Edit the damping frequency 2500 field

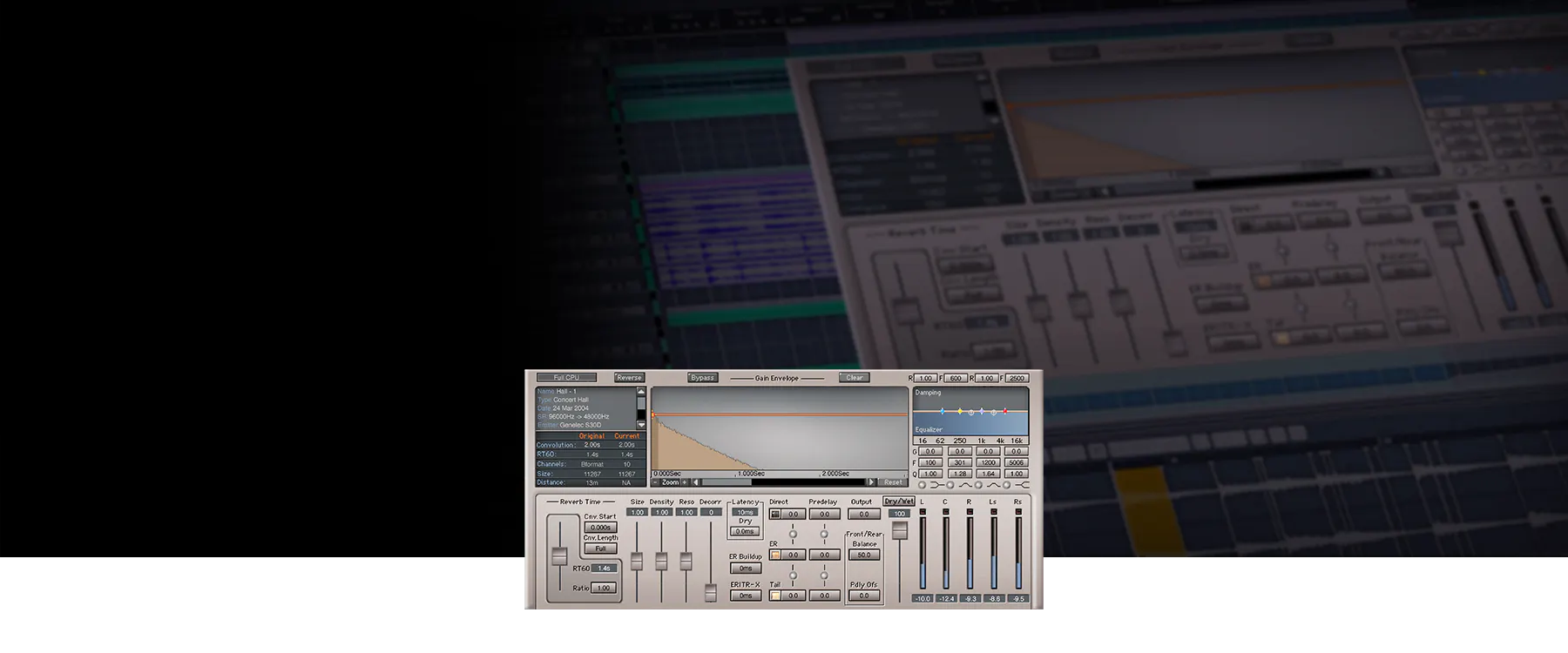[1017, 379]
